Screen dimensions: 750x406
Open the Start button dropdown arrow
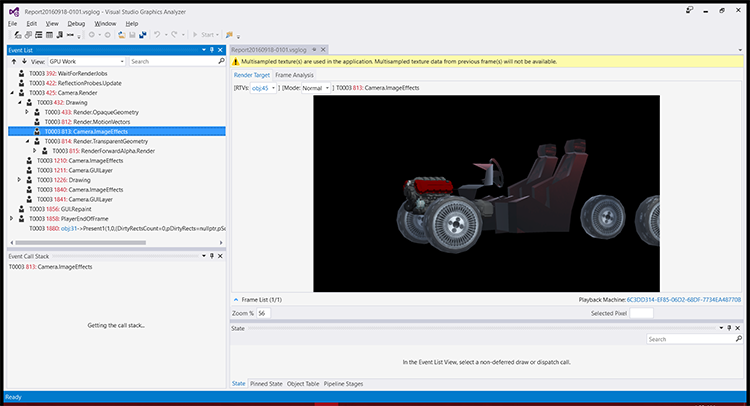pyautogui.click(x=217, y=35)
